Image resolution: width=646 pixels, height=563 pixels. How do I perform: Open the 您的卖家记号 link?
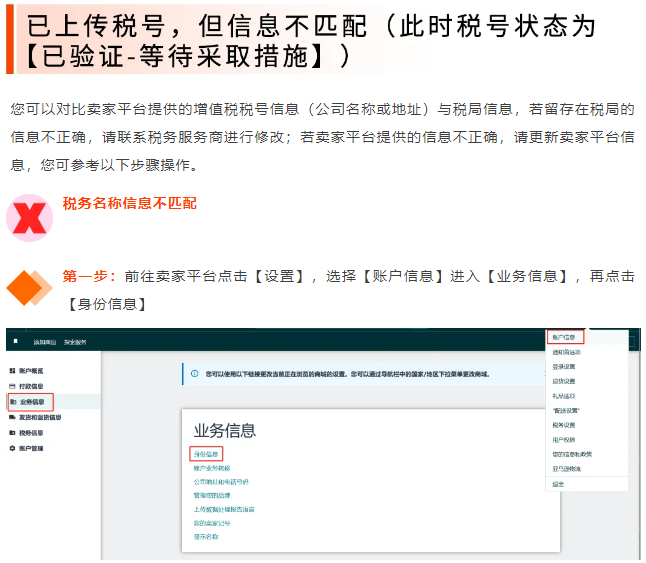coord(212,523)
